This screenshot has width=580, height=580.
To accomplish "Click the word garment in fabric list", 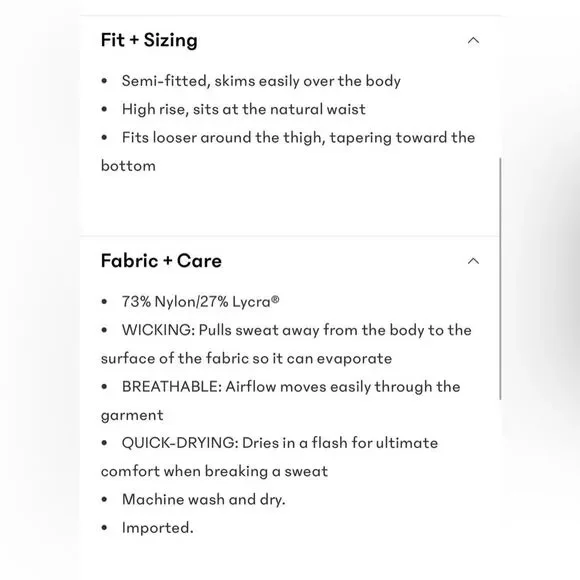I will click(x=132, y=415).
